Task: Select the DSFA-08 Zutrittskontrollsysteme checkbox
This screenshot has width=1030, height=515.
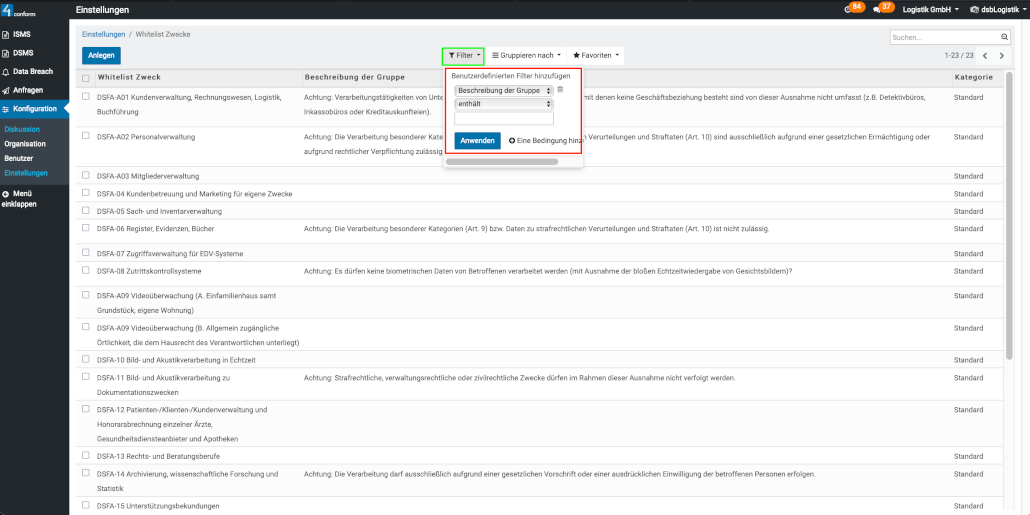Action: [x=86, y=270]
